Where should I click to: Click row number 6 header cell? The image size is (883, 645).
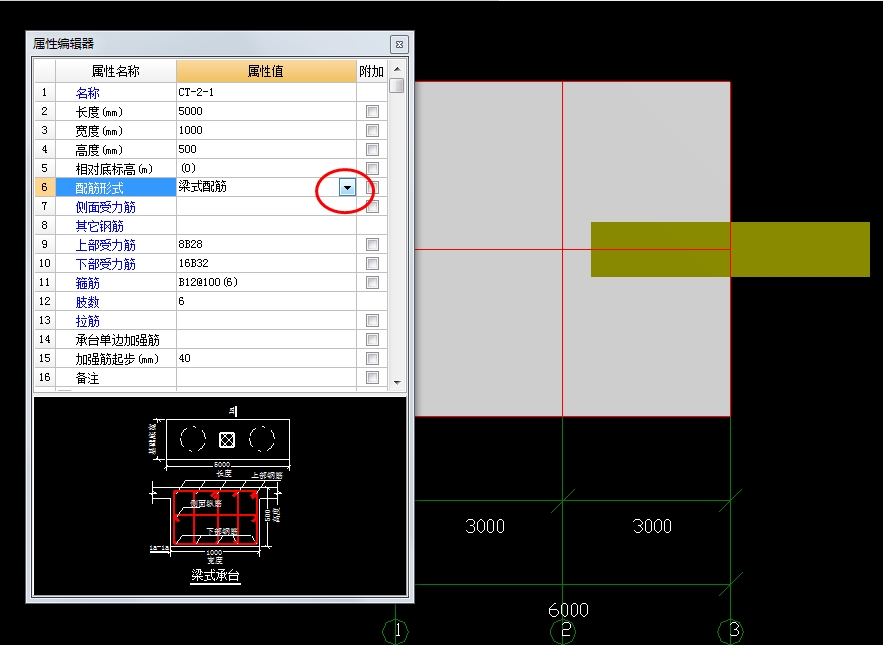[44, 187]
